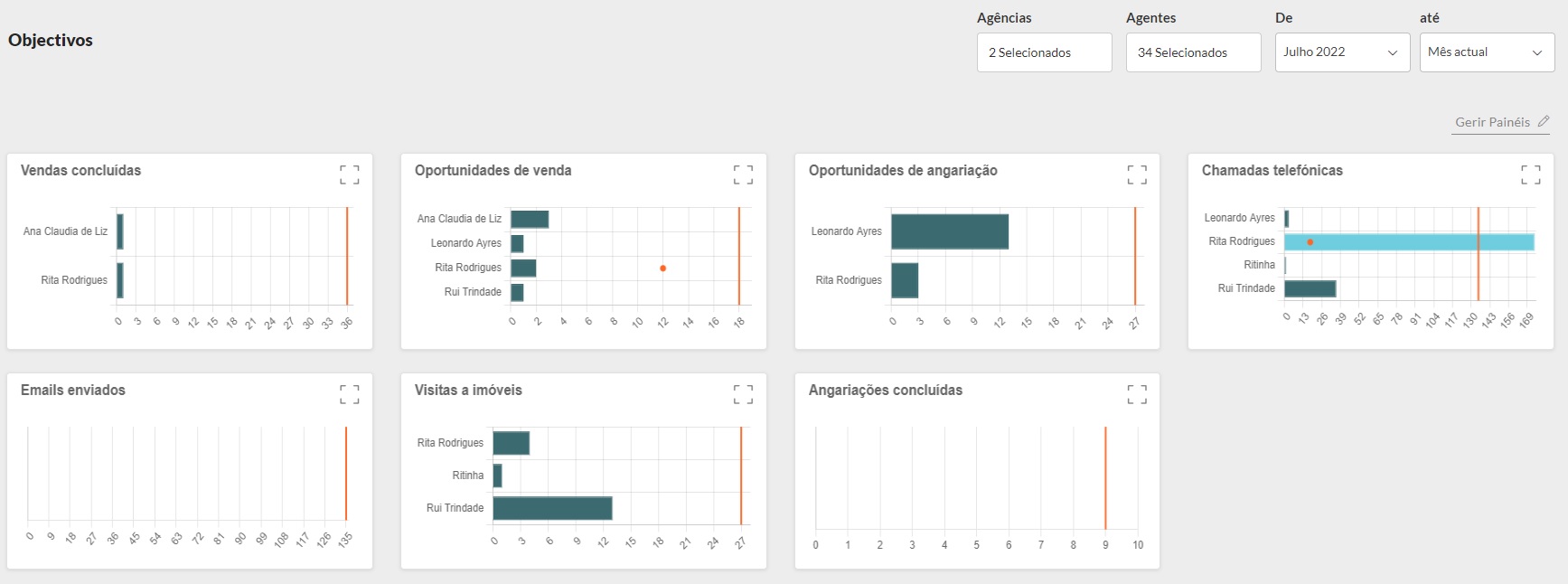Click the orange target line in Angariações concluídas
This screenshot has width=1568, height=584.
click(x=1105, y=477)
